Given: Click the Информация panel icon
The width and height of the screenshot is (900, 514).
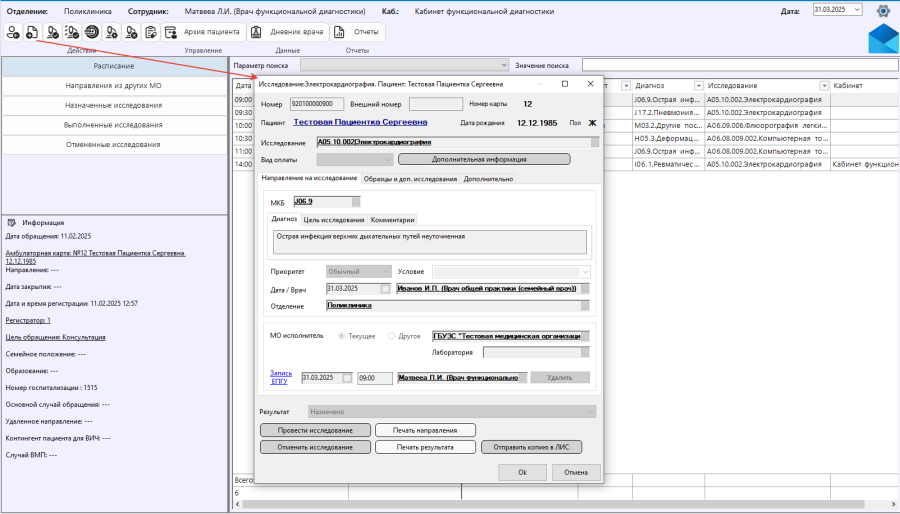Looking at the screenshot, I should (x=11, y=223).
